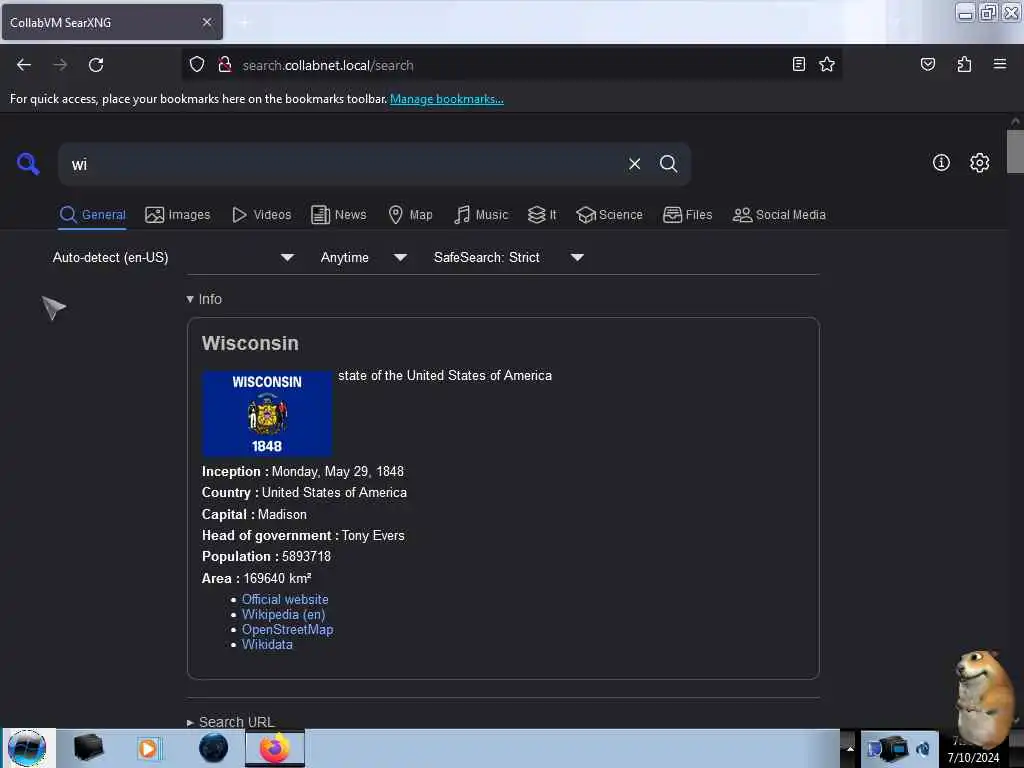This screenshot has height=768, width=1024.
Task: Open Wisconsin's Official website link
Action: pyautogui.click(x=285, y=600)
